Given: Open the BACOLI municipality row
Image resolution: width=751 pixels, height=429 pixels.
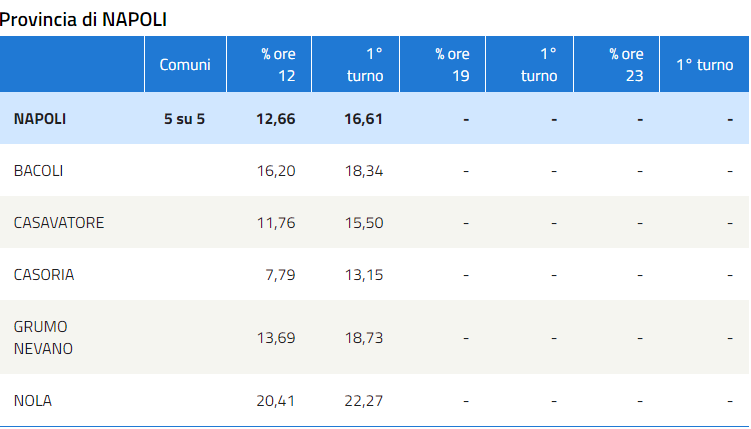Looking at the screenshot, I should pos(39,171).
